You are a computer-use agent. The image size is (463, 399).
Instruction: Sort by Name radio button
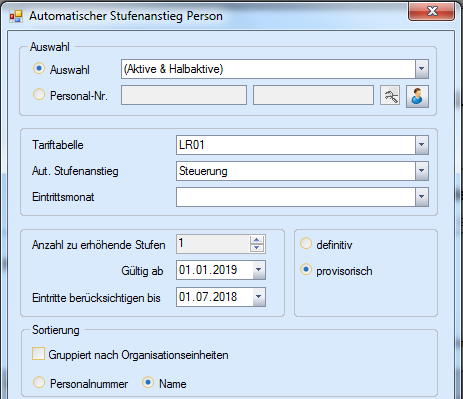click(148, 382)
